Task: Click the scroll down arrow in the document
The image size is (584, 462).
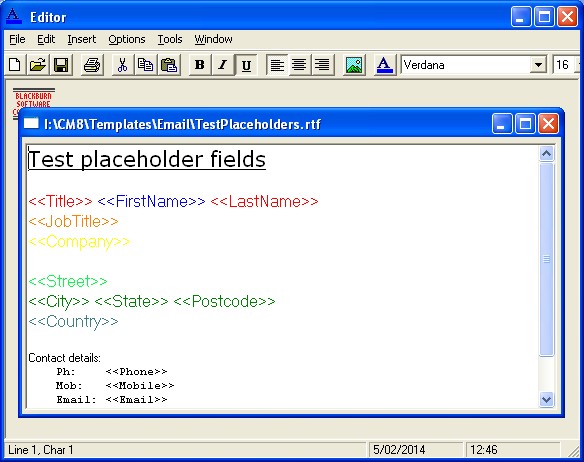Action: coord(546,400)
